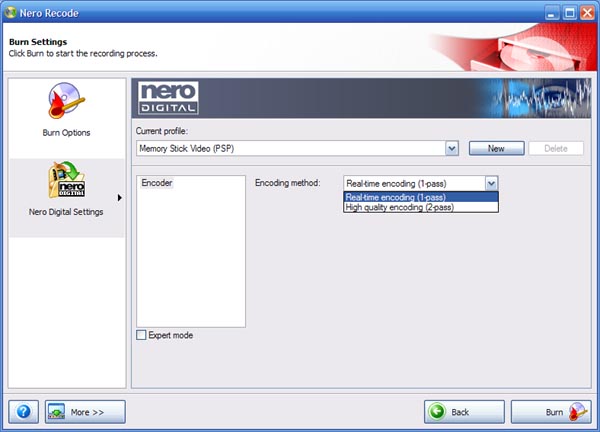Go Back to the previous step
This screenshot has height=432, width=600.
(464, 412)
